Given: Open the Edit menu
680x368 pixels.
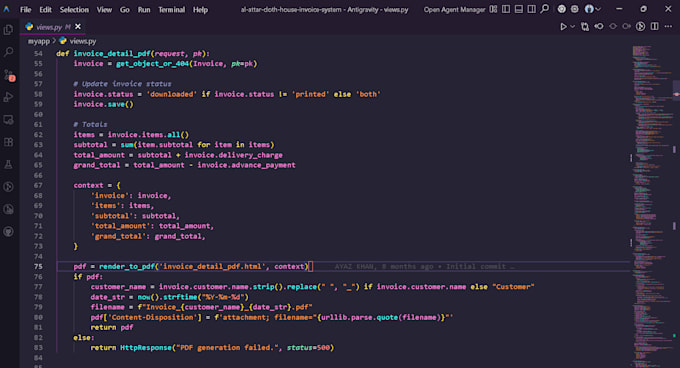Looking at the screenshot, I should (x=45, y=10).
